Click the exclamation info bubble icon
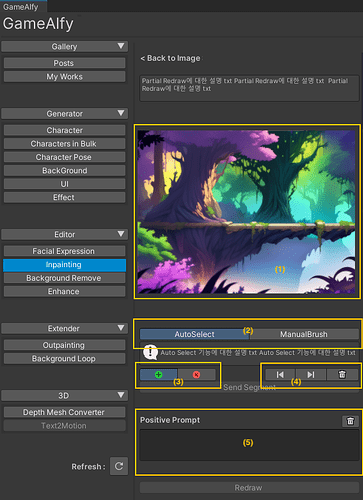 tap(150, 352)
